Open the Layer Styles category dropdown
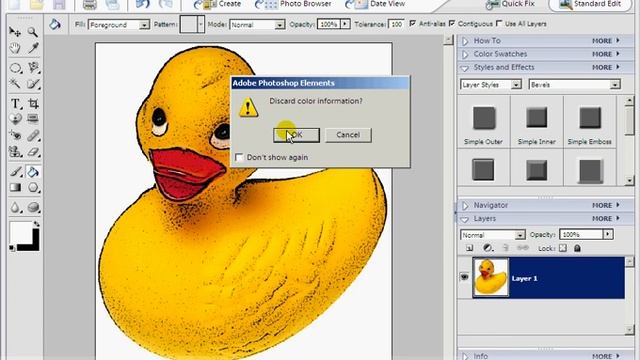 516,84
